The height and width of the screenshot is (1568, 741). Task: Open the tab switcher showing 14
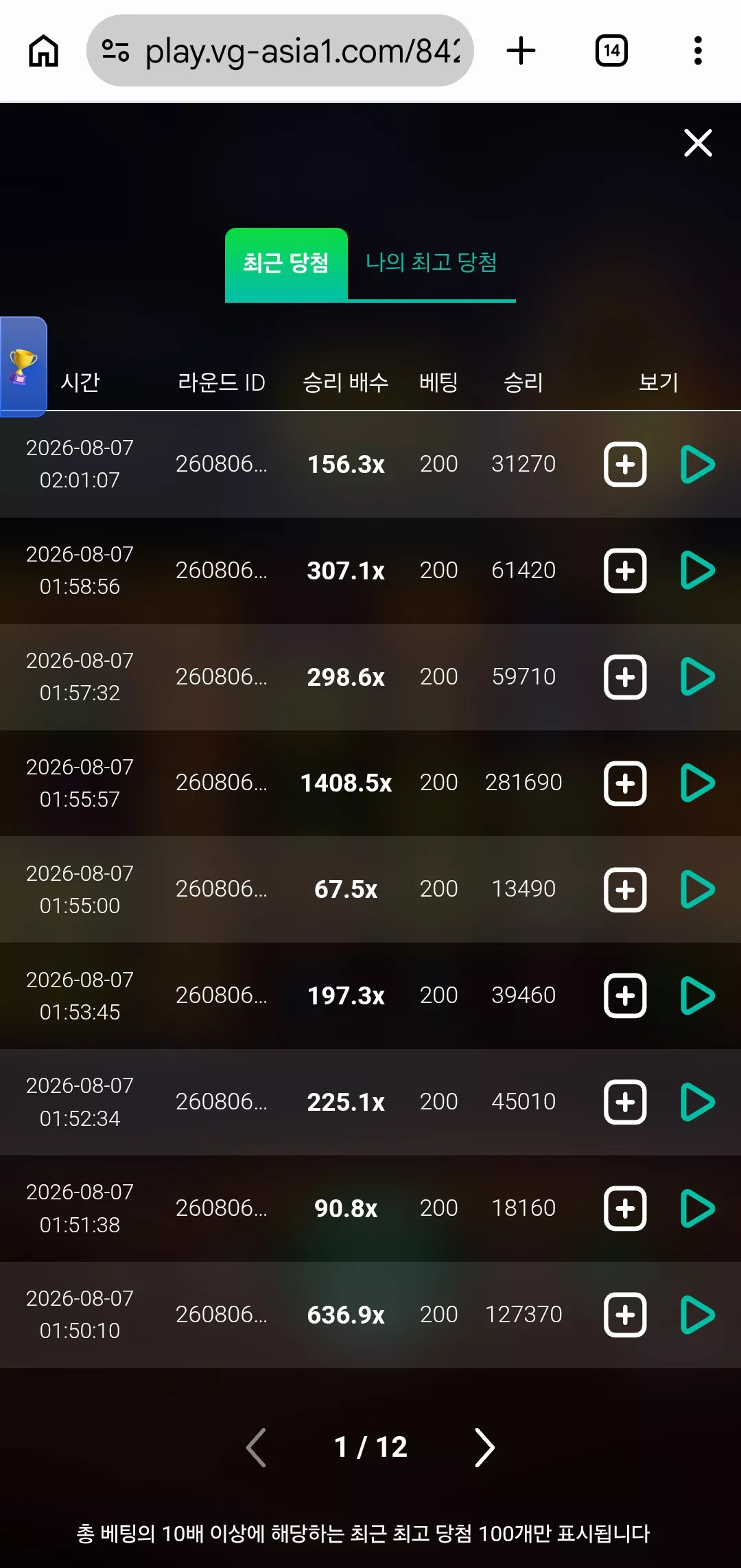pos(611,51)
